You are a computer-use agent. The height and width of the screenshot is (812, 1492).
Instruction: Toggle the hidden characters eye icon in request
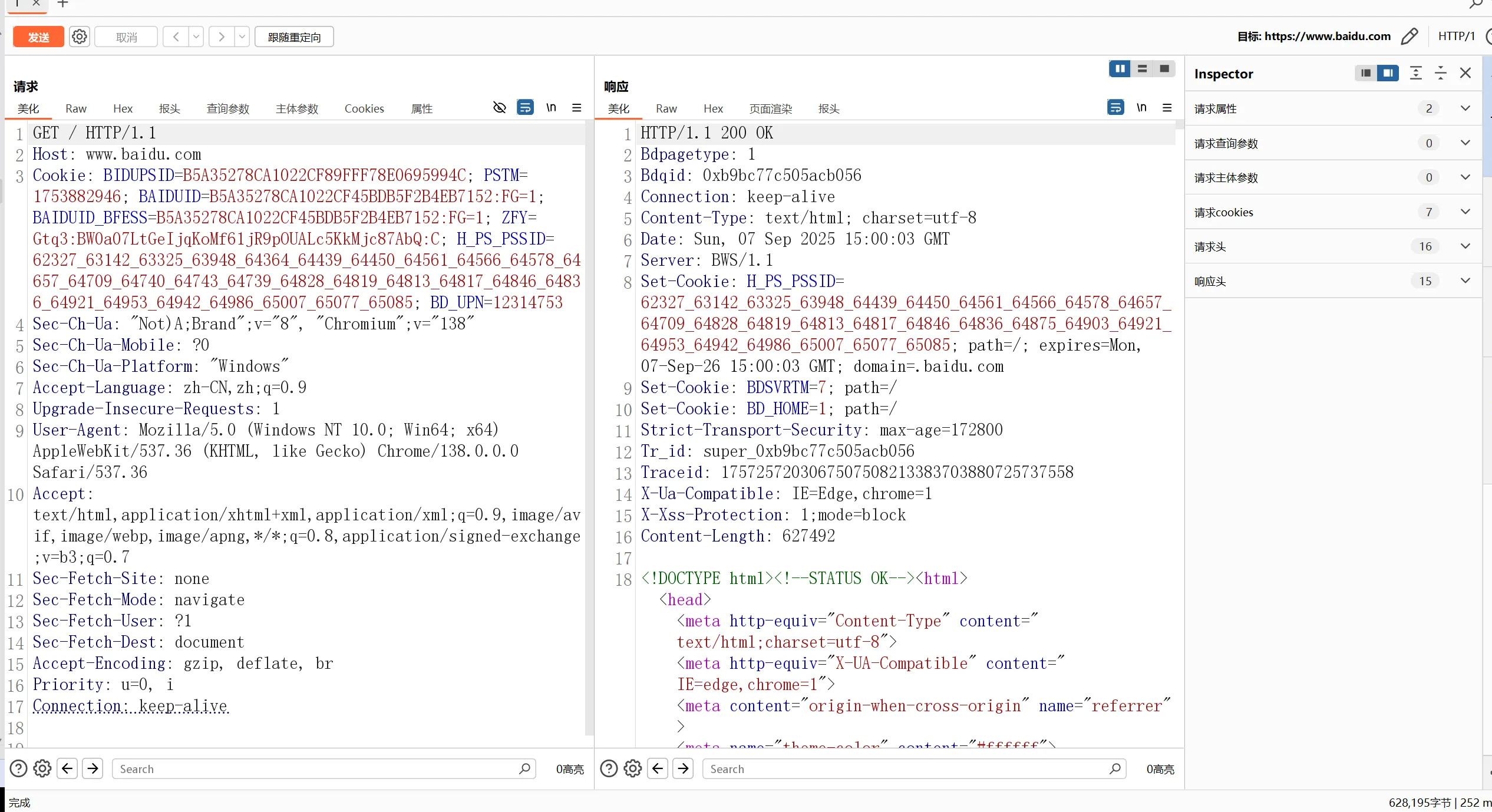(x=499, y=108)
